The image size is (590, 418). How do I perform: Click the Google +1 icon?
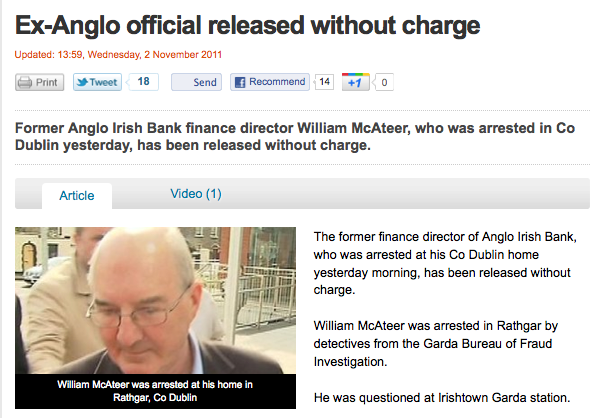coord(355,82)
